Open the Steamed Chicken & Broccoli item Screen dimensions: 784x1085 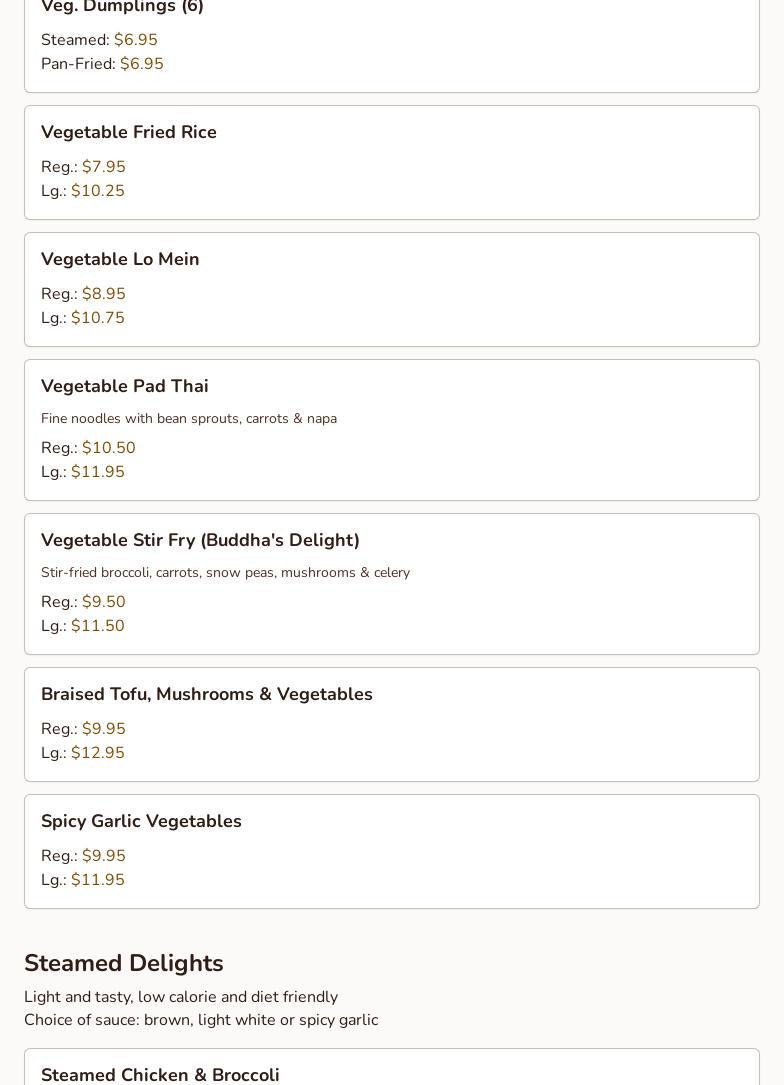point(160,1074)
